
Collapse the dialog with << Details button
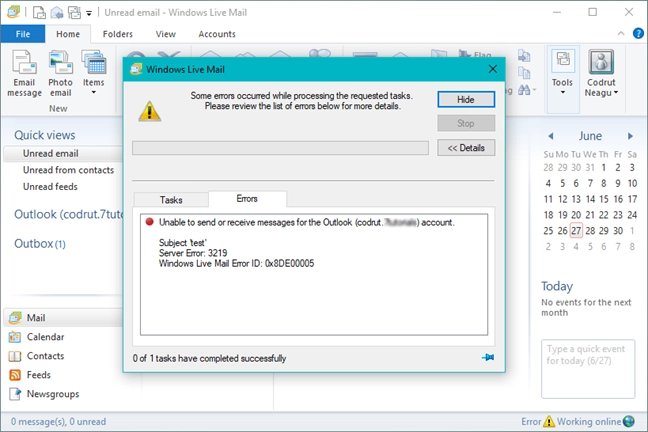pyautogui.click(x=466, y=148)
